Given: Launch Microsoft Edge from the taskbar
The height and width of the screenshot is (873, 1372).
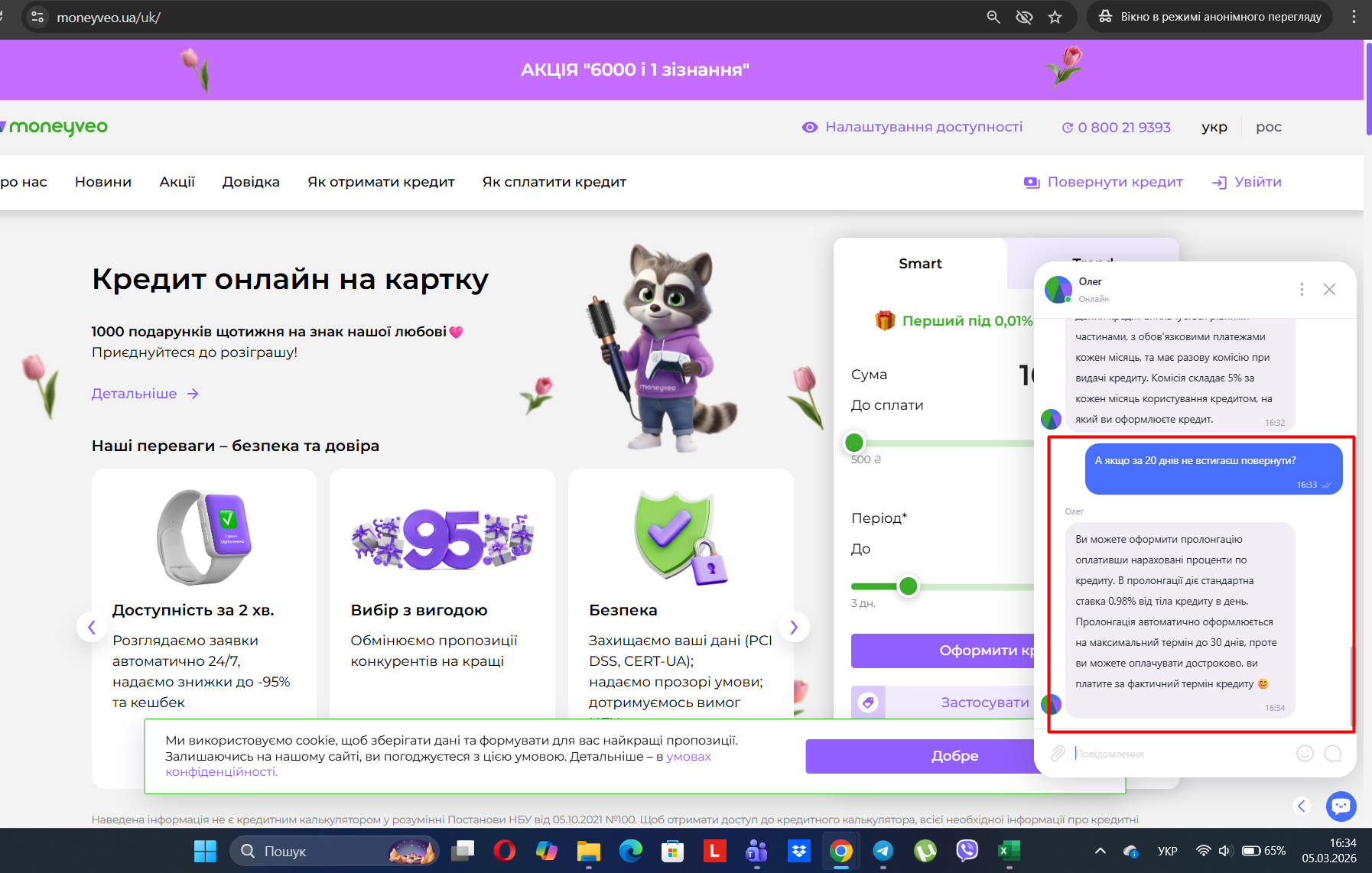Looking at the screenshot, I should pyautogui.click(x=631, y=851).
